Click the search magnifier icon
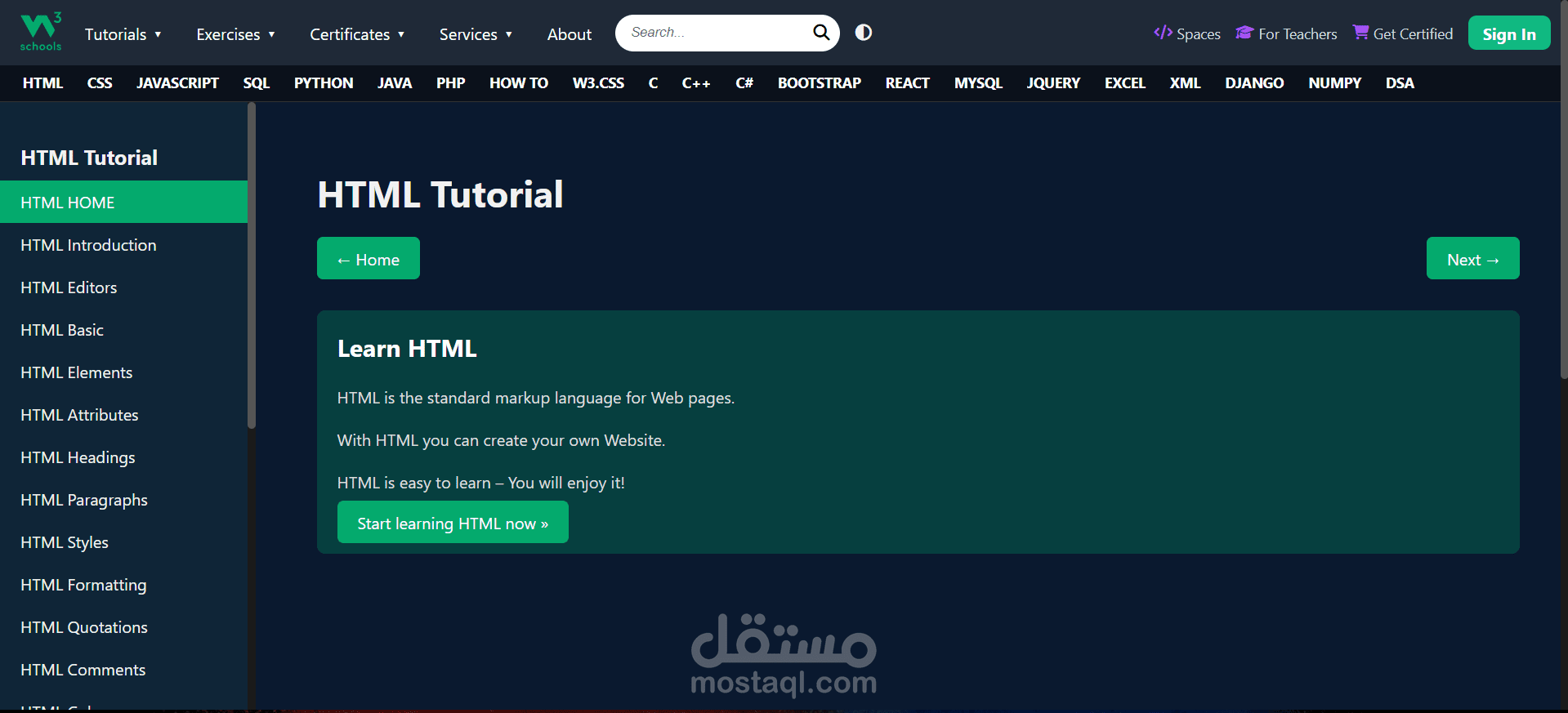Screen dimensions: 1568x713 coord(821,33)
